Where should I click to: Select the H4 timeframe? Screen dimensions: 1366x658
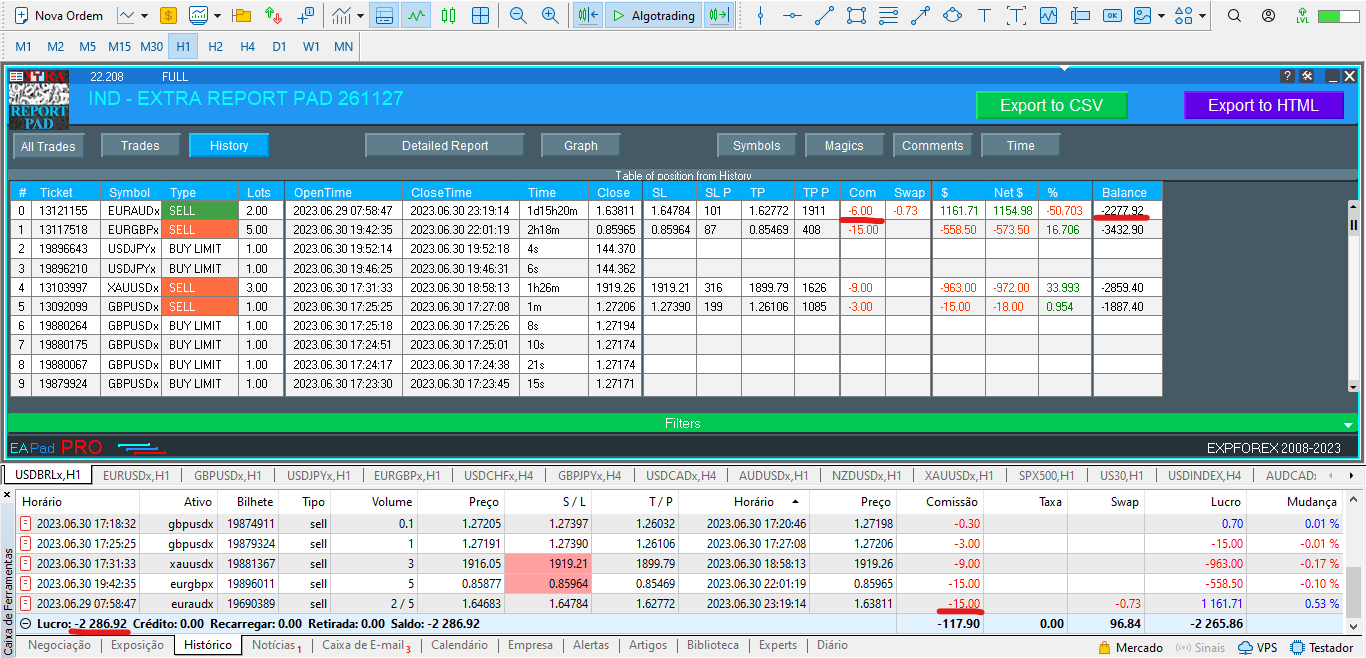pos(247,47)
